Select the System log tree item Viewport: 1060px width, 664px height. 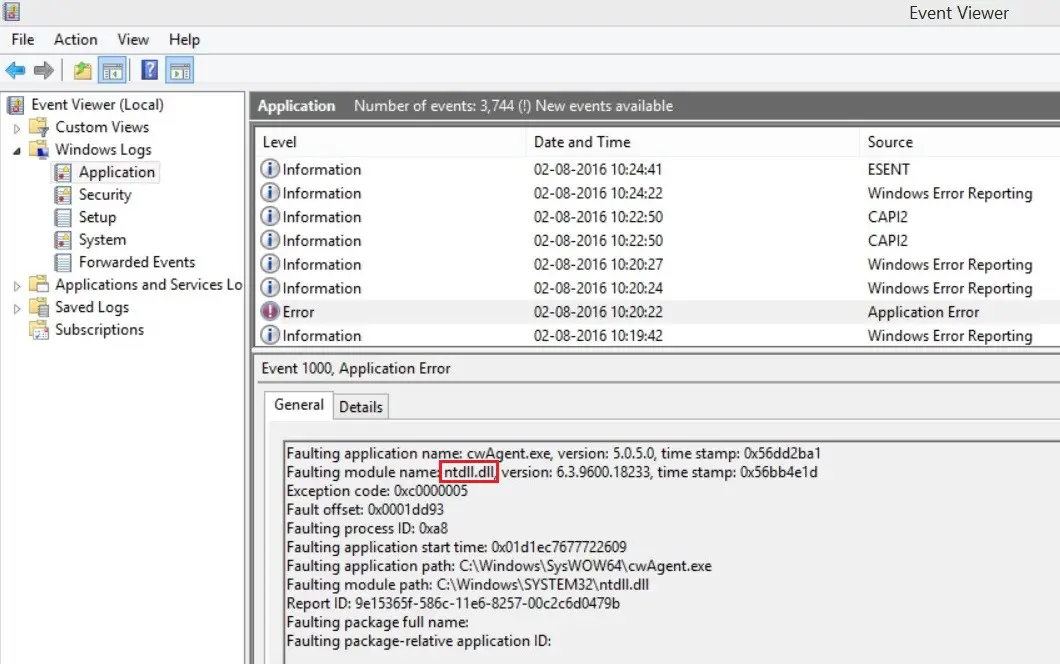[x=102, y=240]
